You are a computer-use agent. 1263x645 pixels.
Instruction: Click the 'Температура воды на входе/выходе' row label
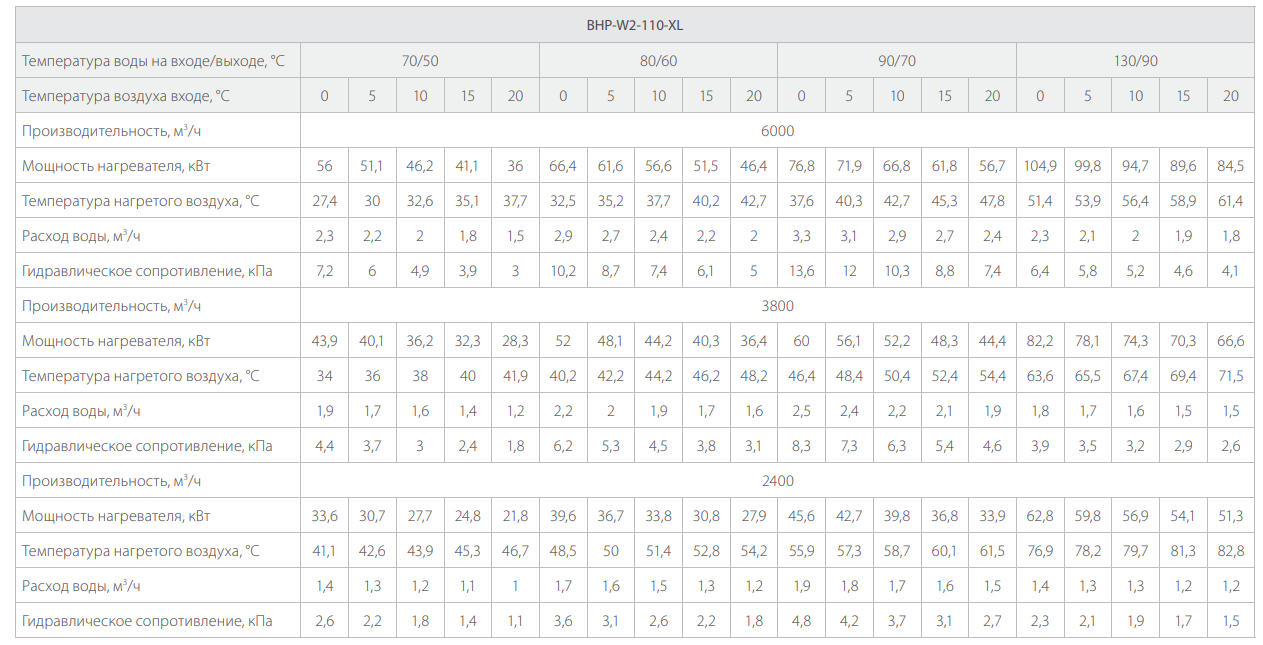pyautogui.click(x=153, y=61)
